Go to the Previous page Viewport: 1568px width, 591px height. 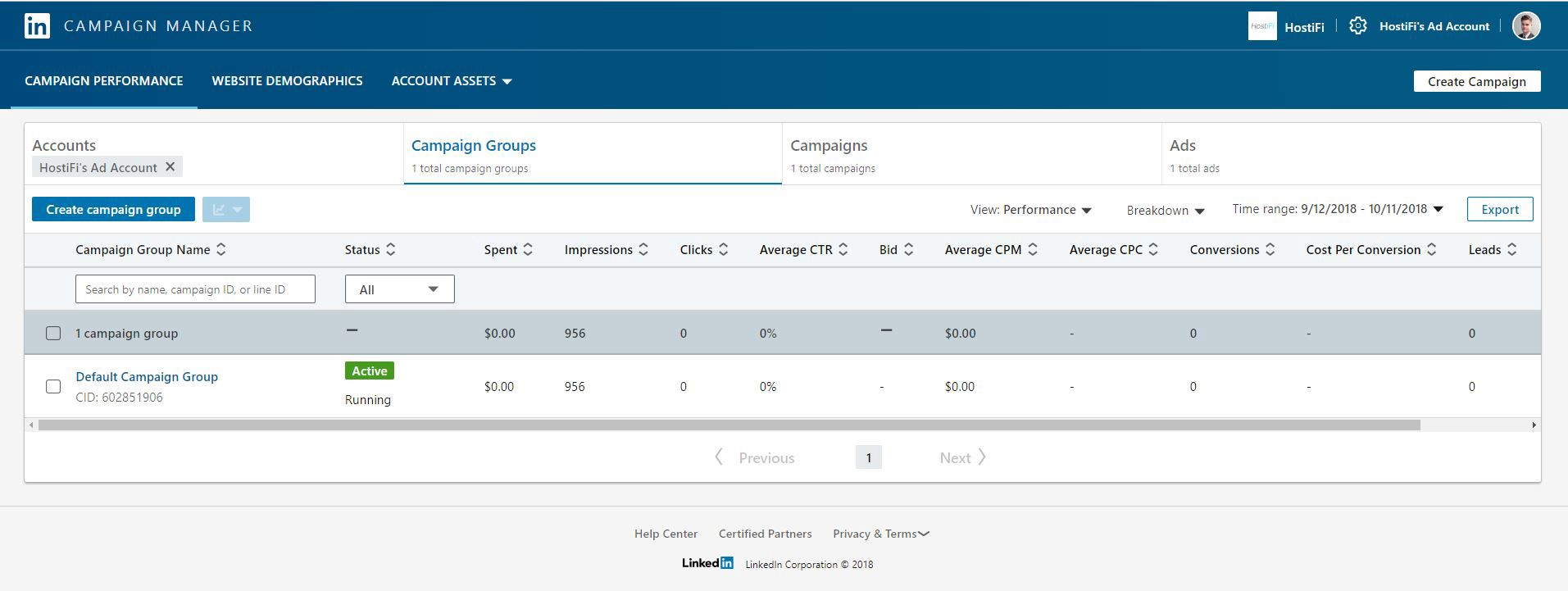pos(755,457)
